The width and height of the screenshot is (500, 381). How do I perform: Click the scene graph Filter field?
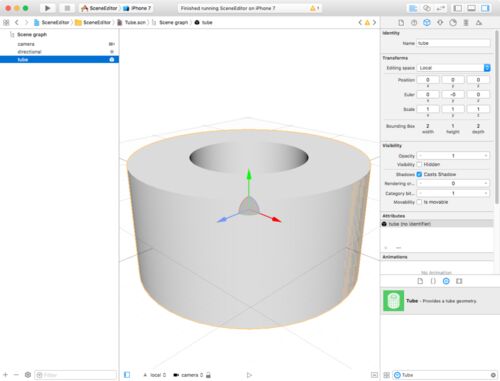pyautogui.click(x=76, y=375)
